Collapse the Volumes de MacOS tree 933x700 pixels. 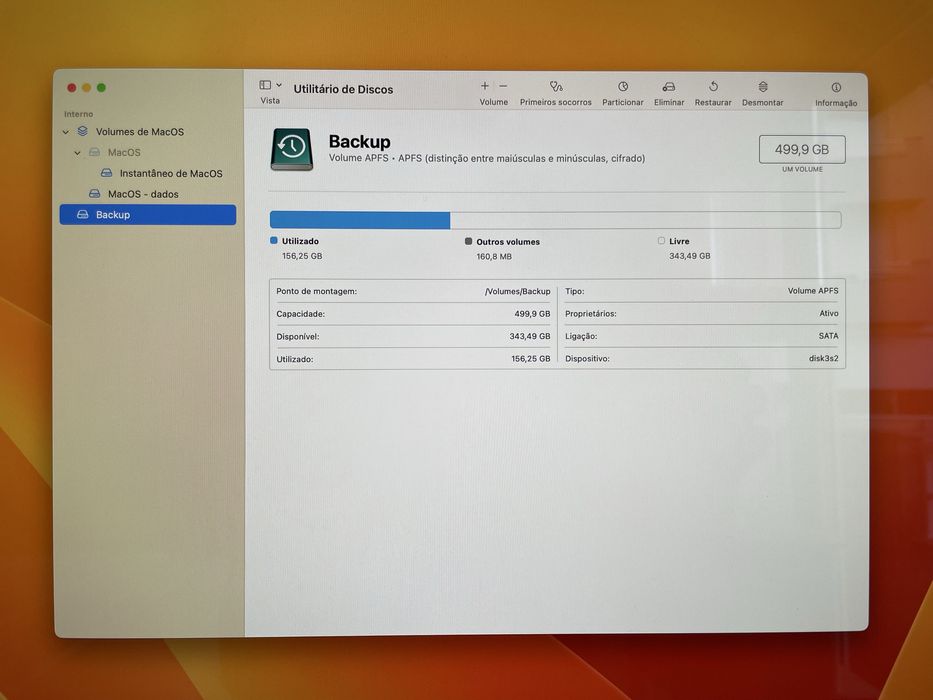click(x=65, y=132)
